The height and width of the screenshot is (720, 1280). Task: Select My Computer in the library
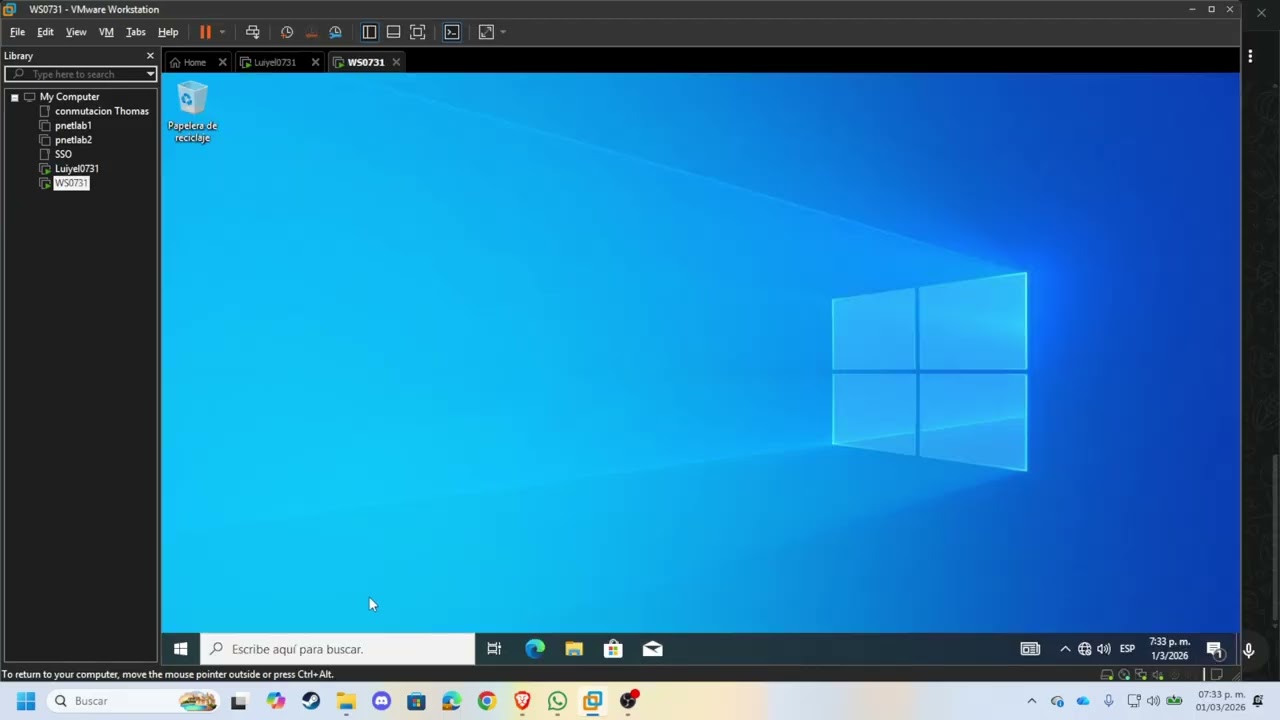[x=69, y=97]
